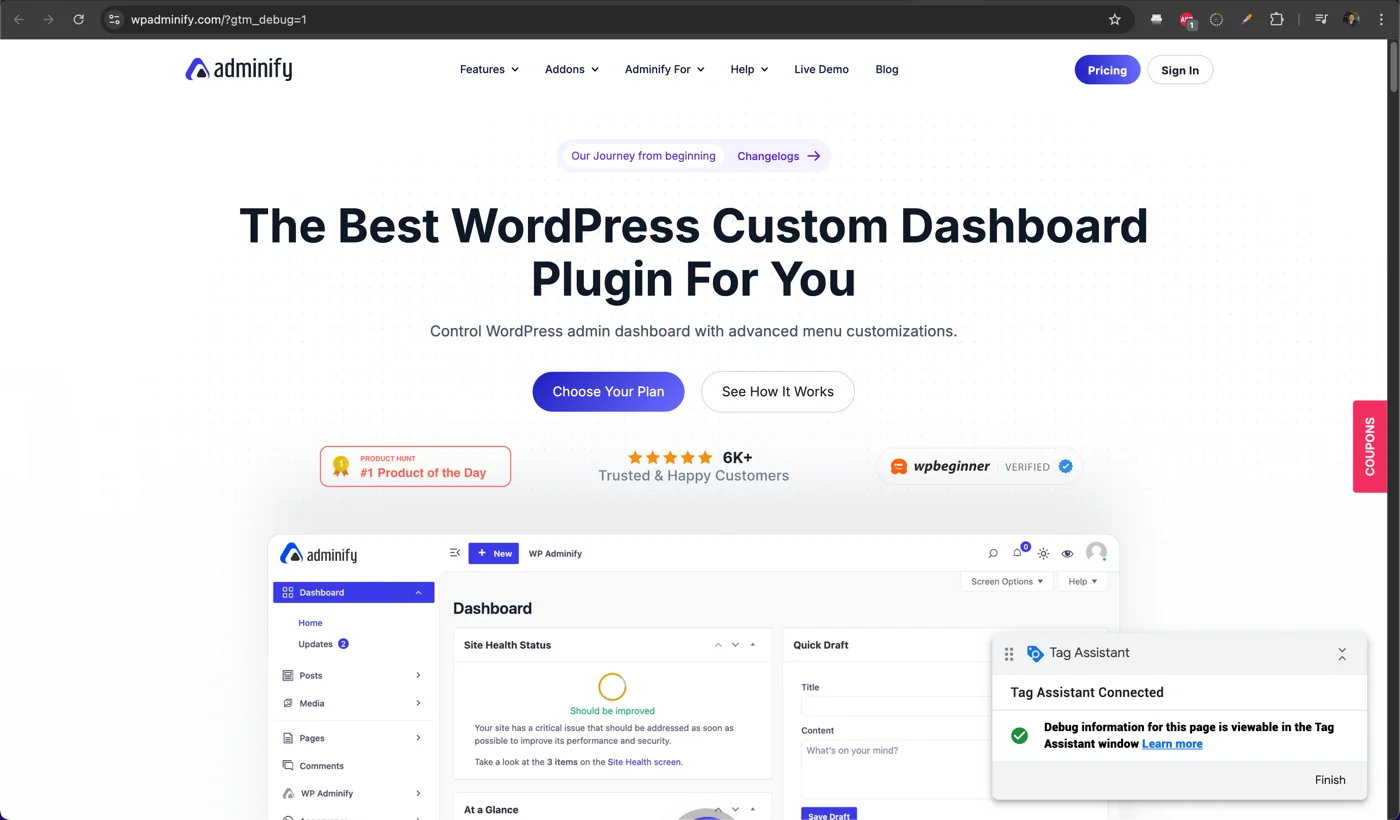Expand the Posts sidebar menu chevron
The image size is (1400, 820).
(418, 675)
